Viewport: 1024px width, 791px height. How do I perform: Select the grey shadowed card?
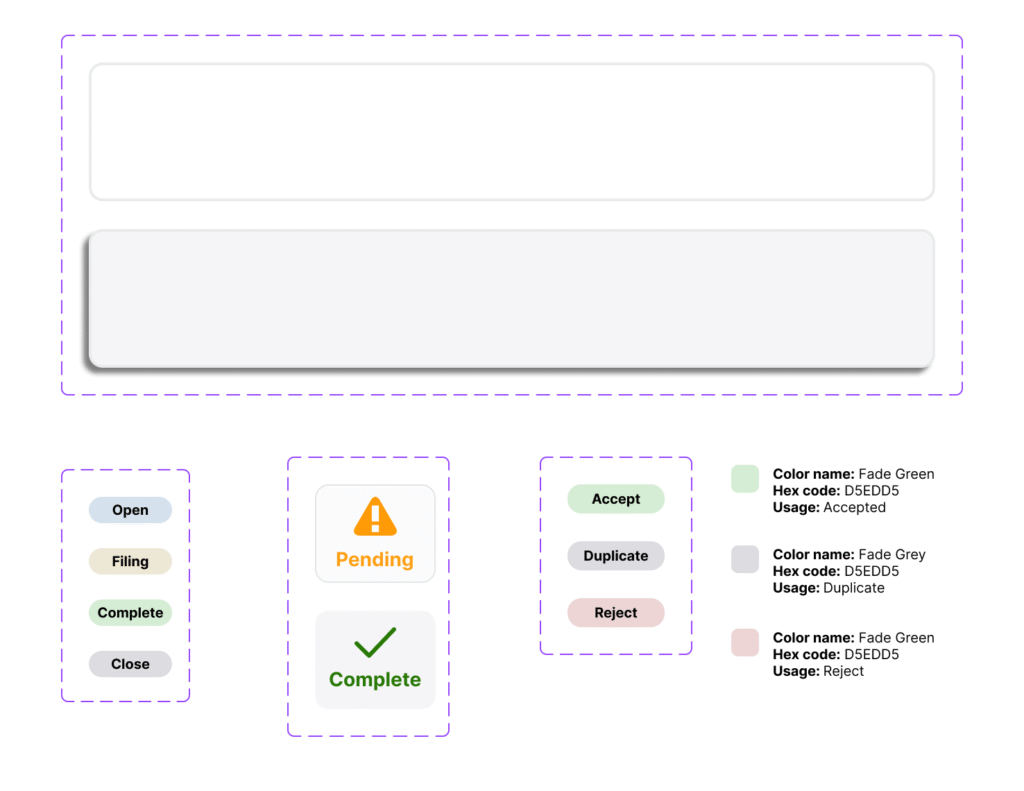pyautogui.click(x=511, y=298)
